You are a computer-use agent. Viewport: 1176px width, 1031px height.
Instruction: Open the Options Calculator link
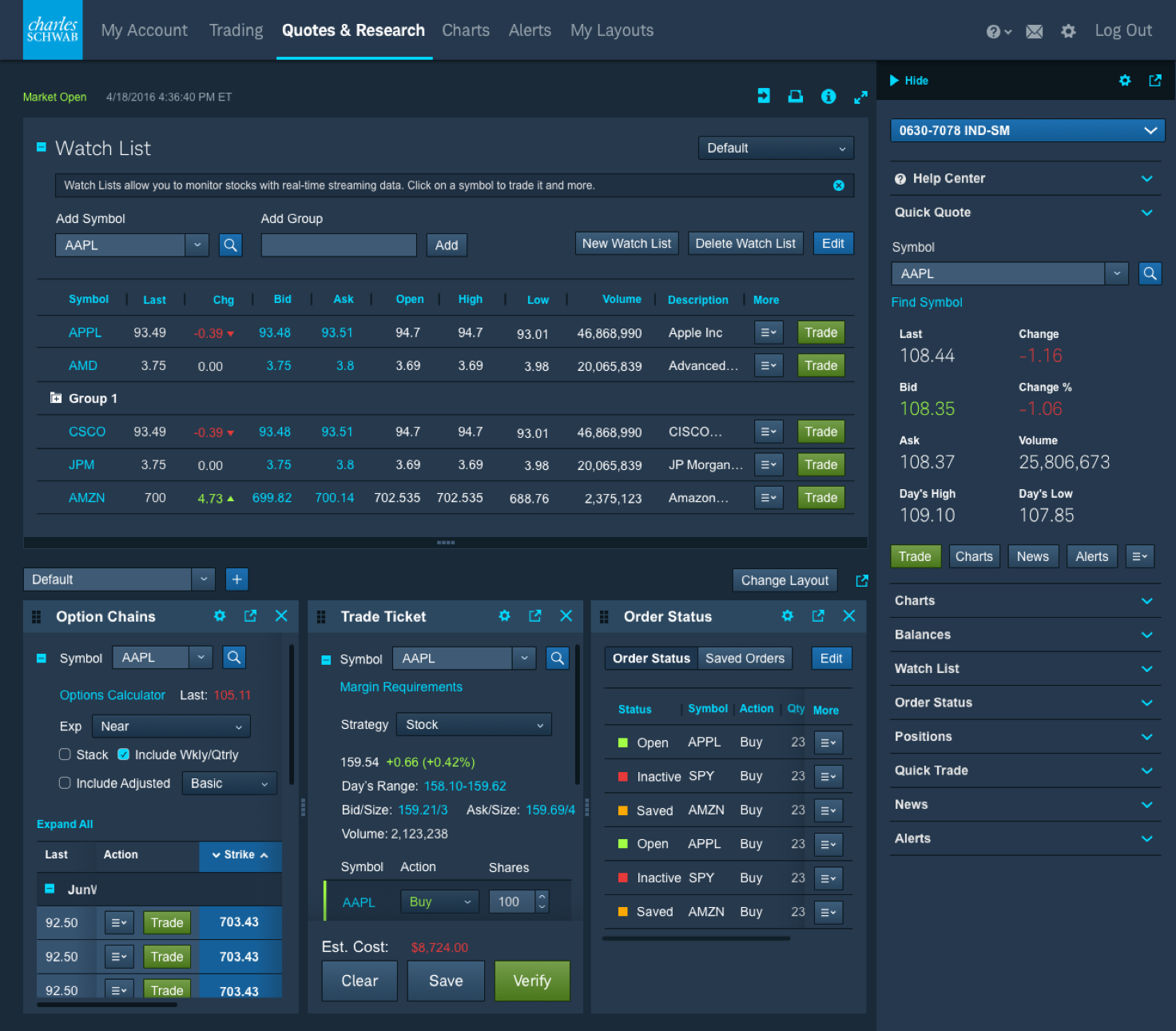click(x=113, y=695)
